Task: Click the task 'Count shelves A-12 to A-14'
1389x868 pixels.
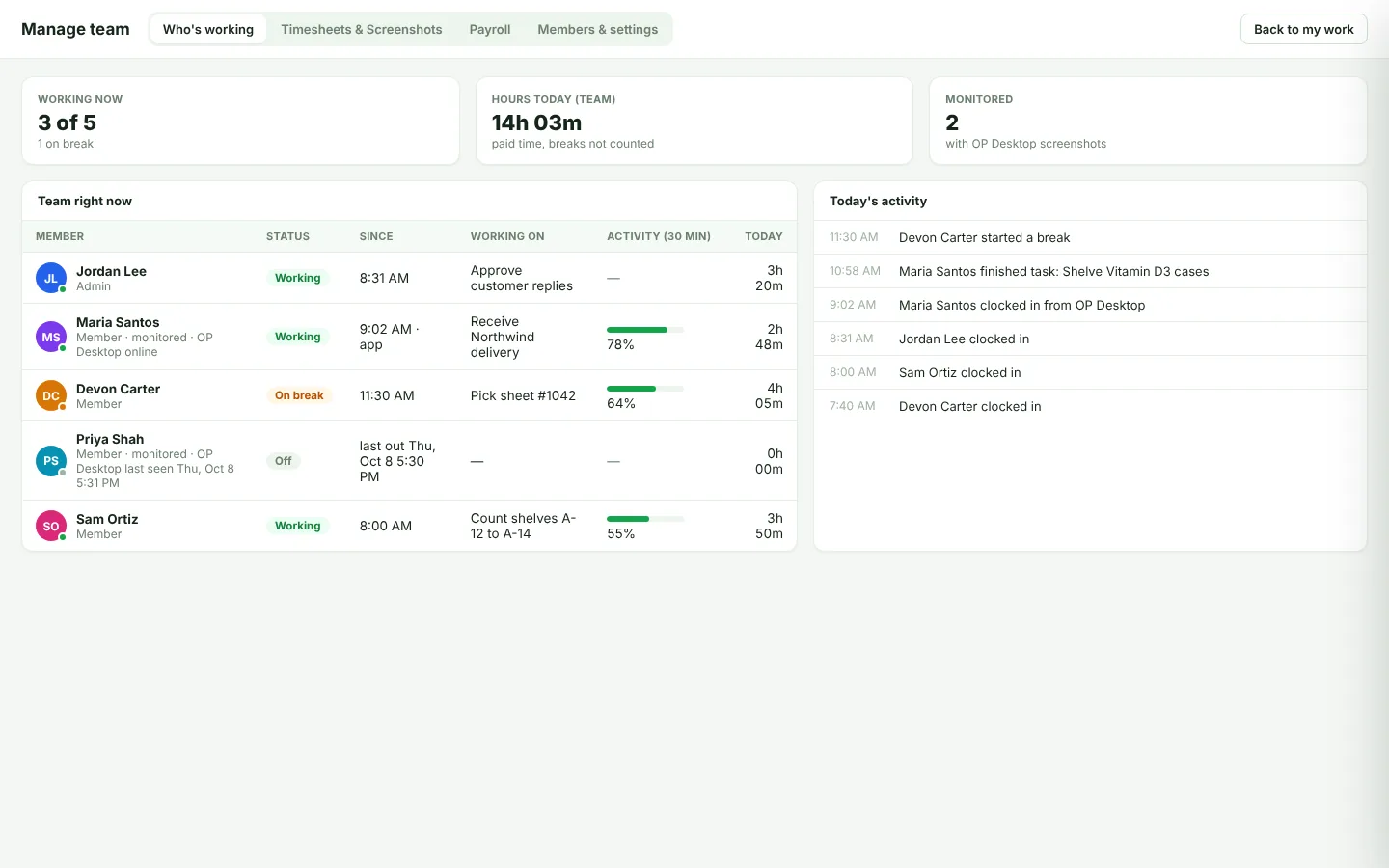Action: tap(523, 526)
